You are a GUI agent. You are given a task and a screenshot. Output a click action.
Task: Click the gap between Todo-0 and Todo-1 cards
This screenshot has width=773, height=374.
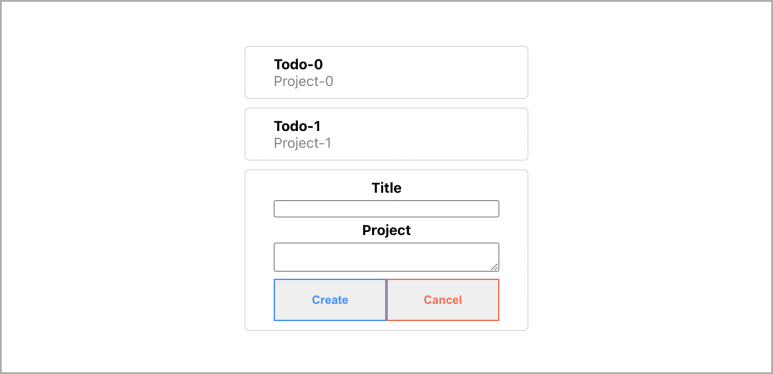point(386,103)
